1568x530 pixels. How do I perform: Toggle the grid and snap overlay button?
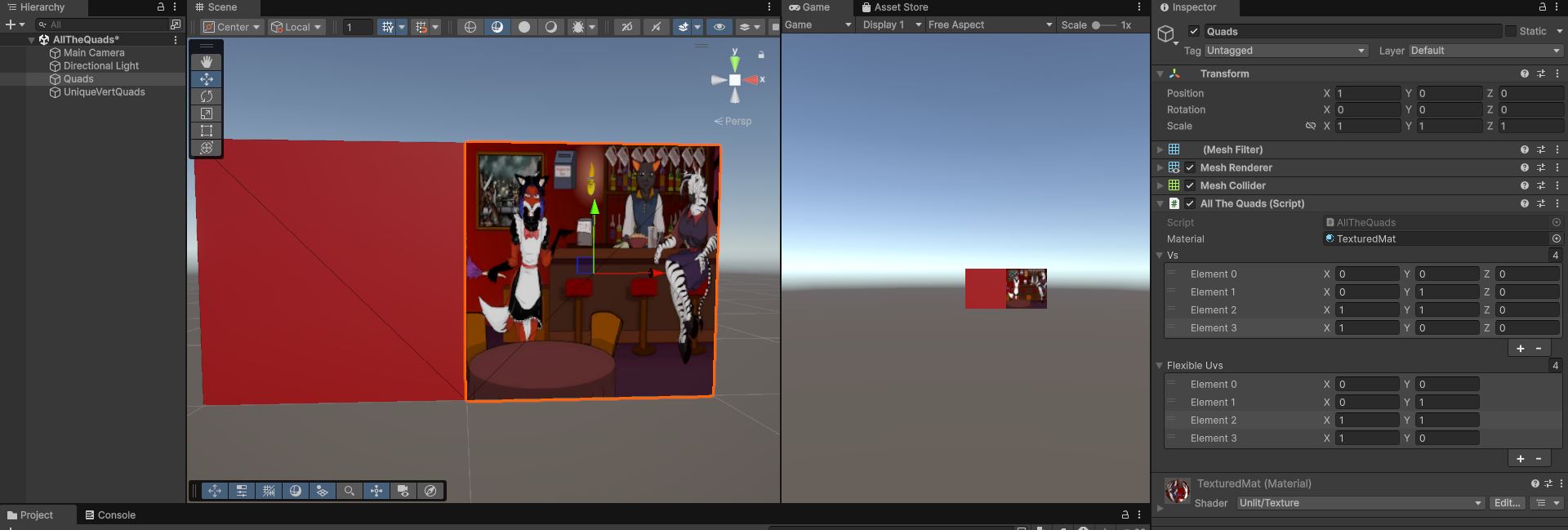(269, 491)
